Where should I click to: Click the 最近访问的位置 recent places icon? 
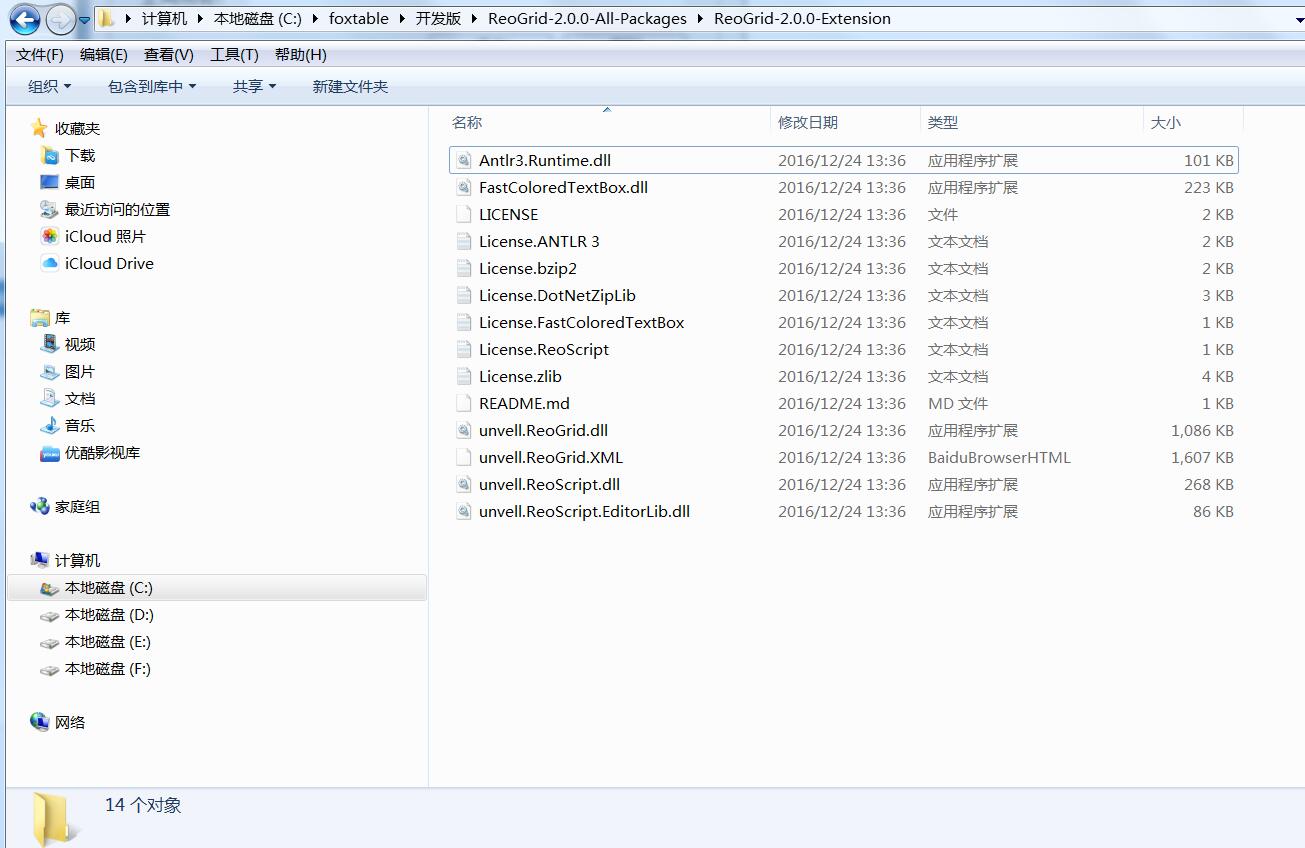[50, 209]
